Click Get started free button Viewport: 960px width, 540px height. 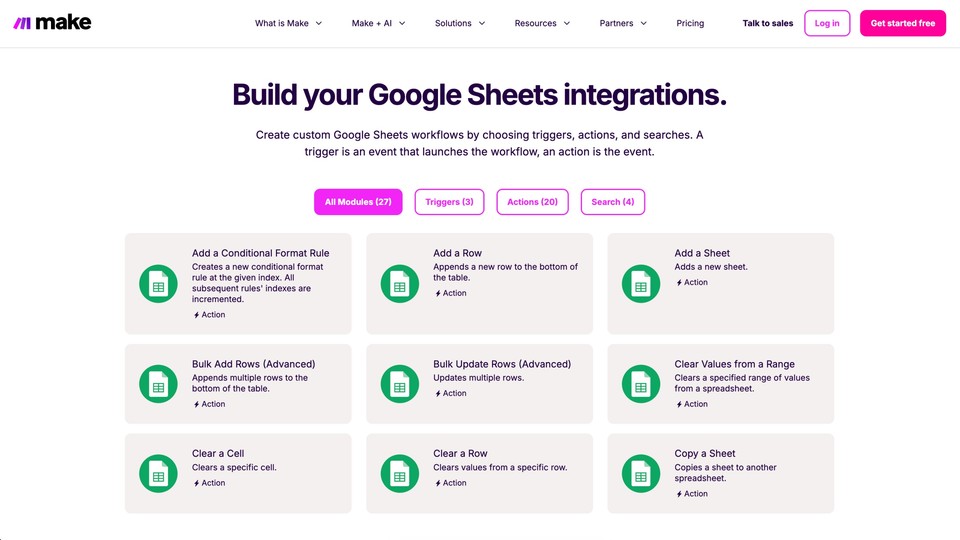click(903, 23)
